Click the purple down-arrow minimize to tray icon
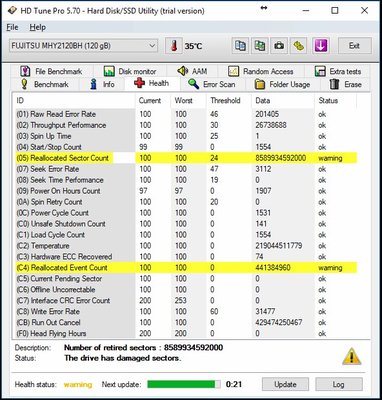382x400 pixels. pos(321,46)
